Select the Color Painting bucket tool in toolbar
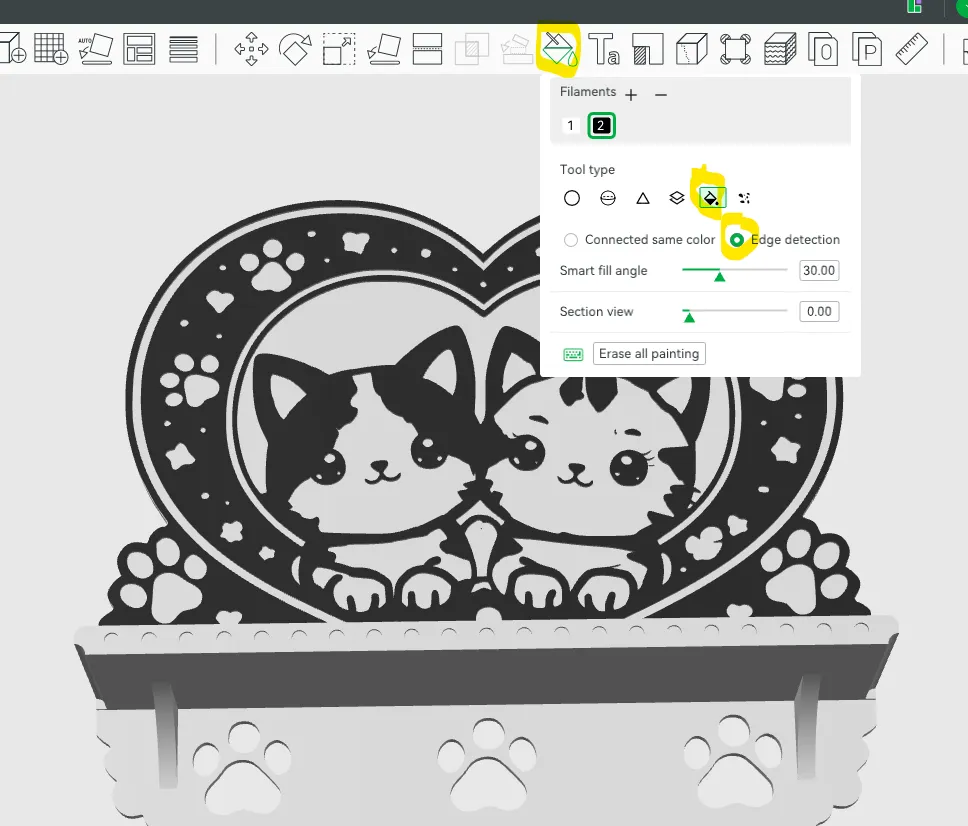This screenshot has width=968, height=826. [x=557, y=48]
